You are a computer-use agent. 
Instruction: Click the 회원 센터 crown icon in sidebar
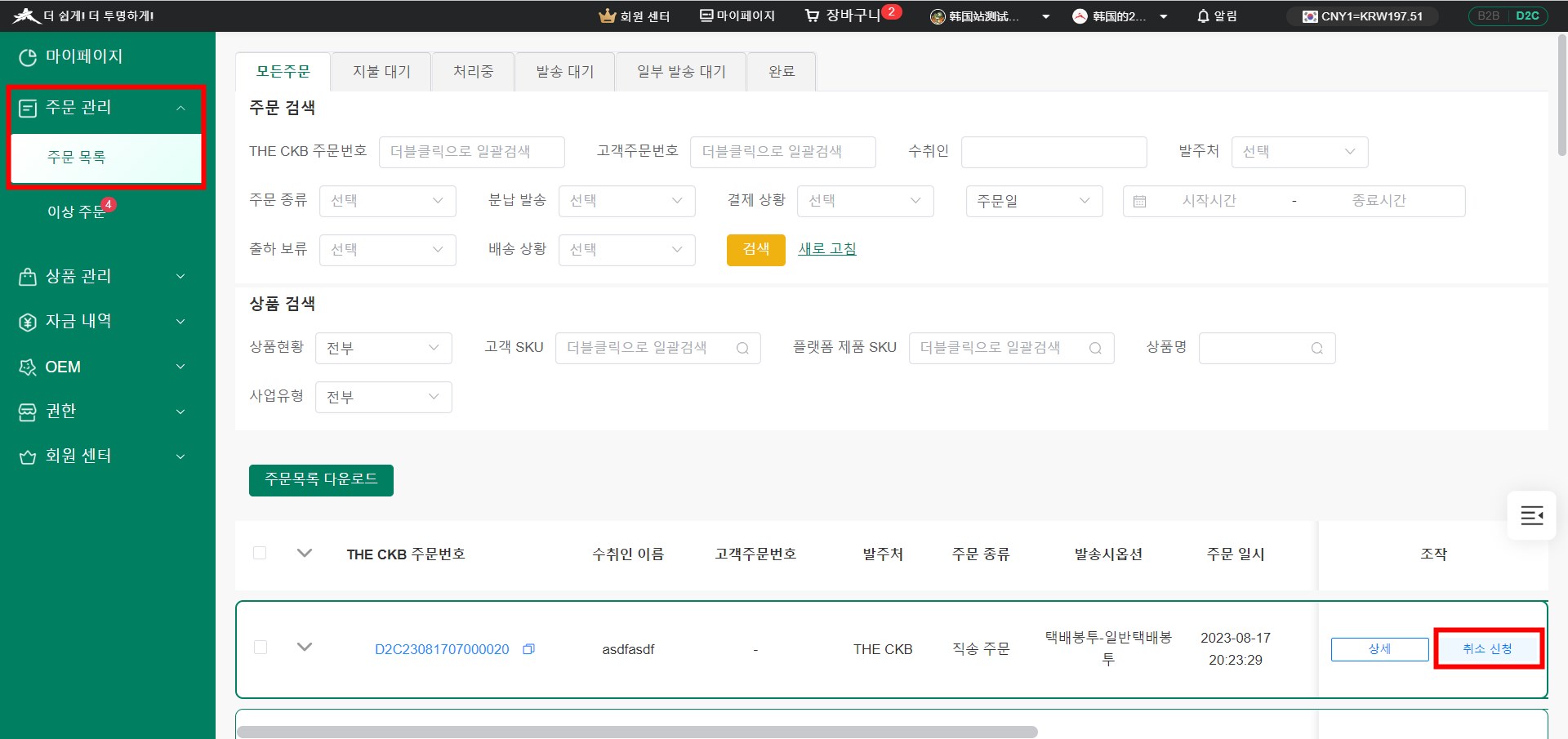pyautogui.click(x=28, y=456)
